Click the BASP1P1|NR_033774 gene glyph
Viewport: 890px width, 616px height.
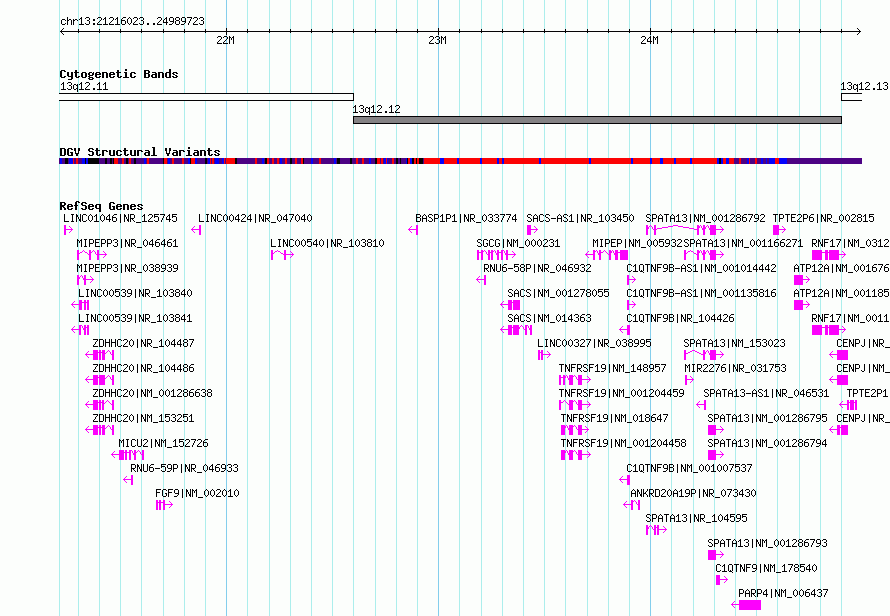point(413,230)
